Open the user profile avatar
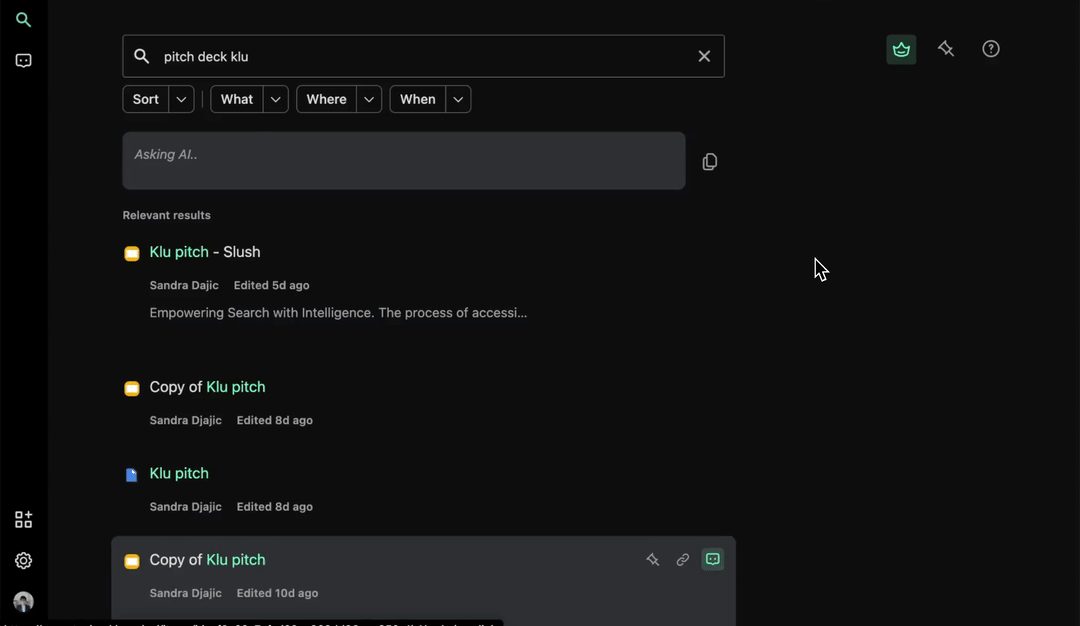 23,602
